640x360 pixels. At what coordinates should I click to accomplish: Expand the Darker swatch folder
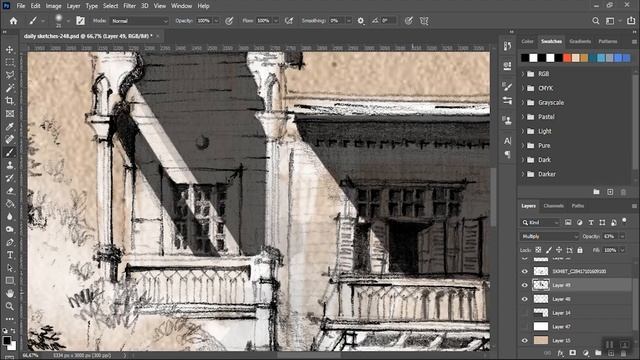click(x=523, y=174)
